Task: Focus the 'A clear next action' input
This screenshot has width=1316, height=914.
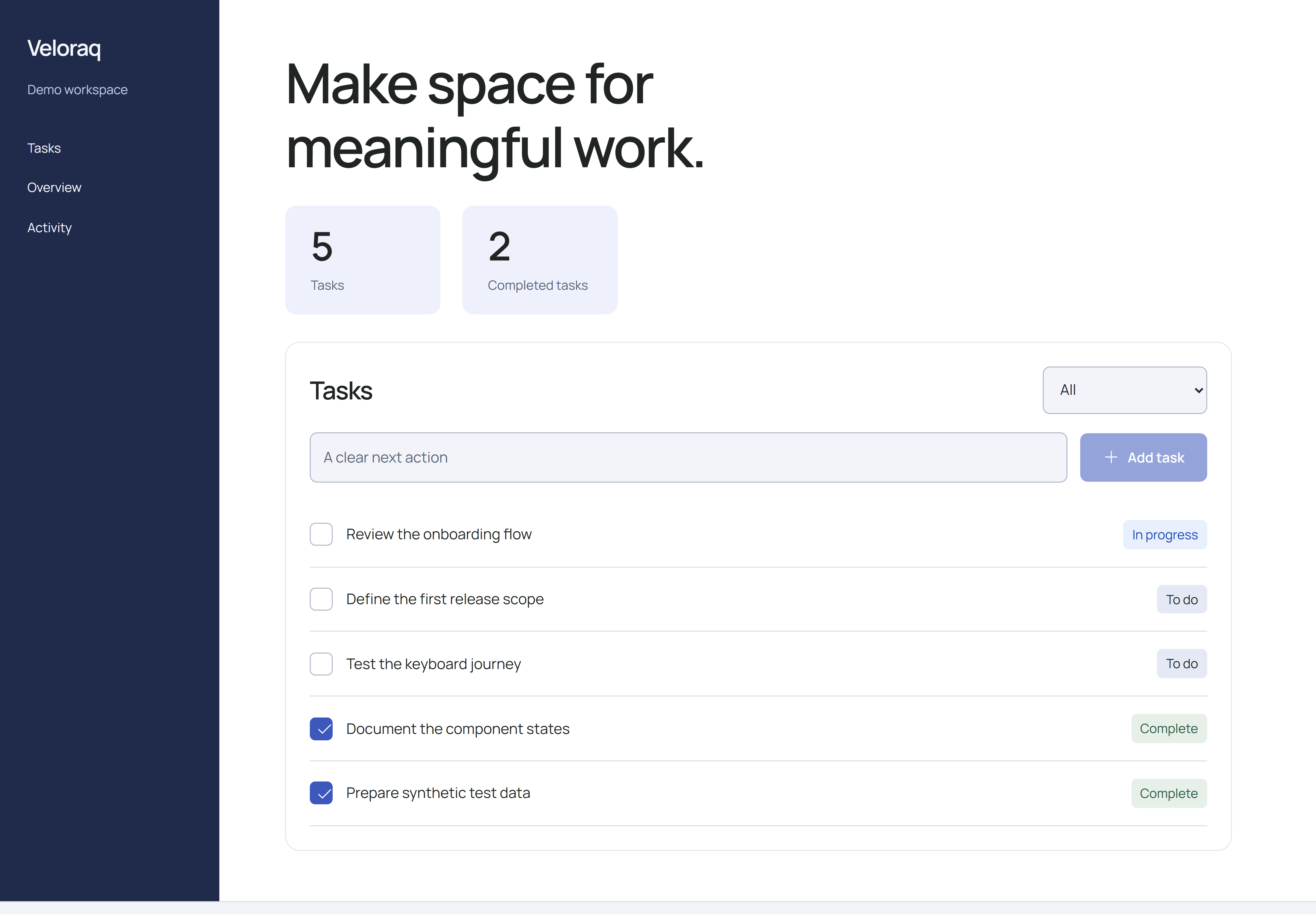Action: [x=688, y=457]
